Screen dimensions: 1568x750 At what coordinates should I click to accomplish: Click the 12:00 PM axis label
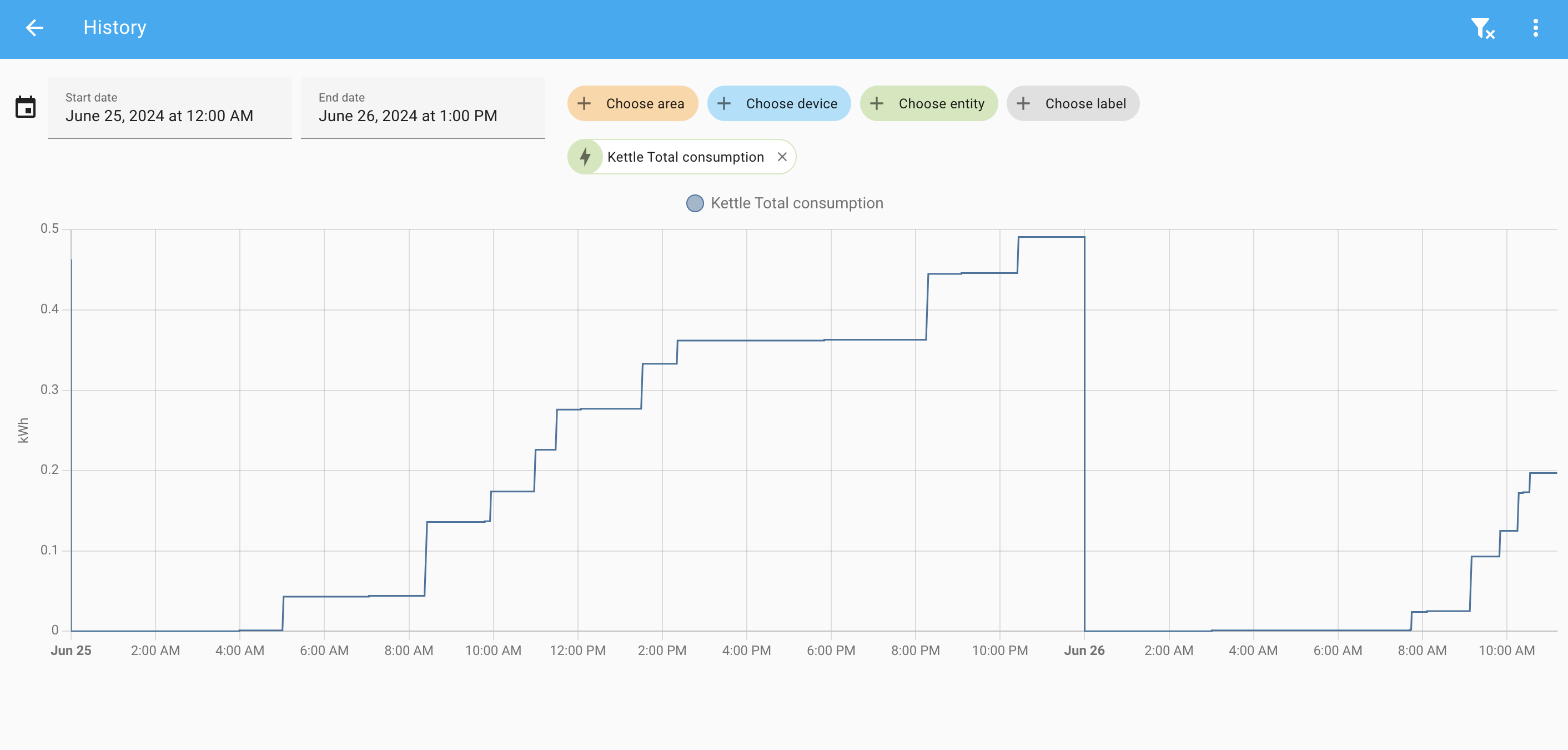coord(577,650)
